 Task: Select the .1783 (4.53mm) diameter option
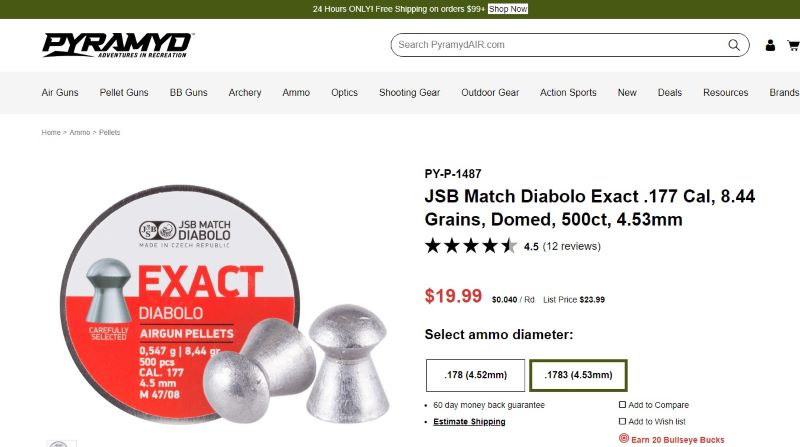[x=578, y=375]
